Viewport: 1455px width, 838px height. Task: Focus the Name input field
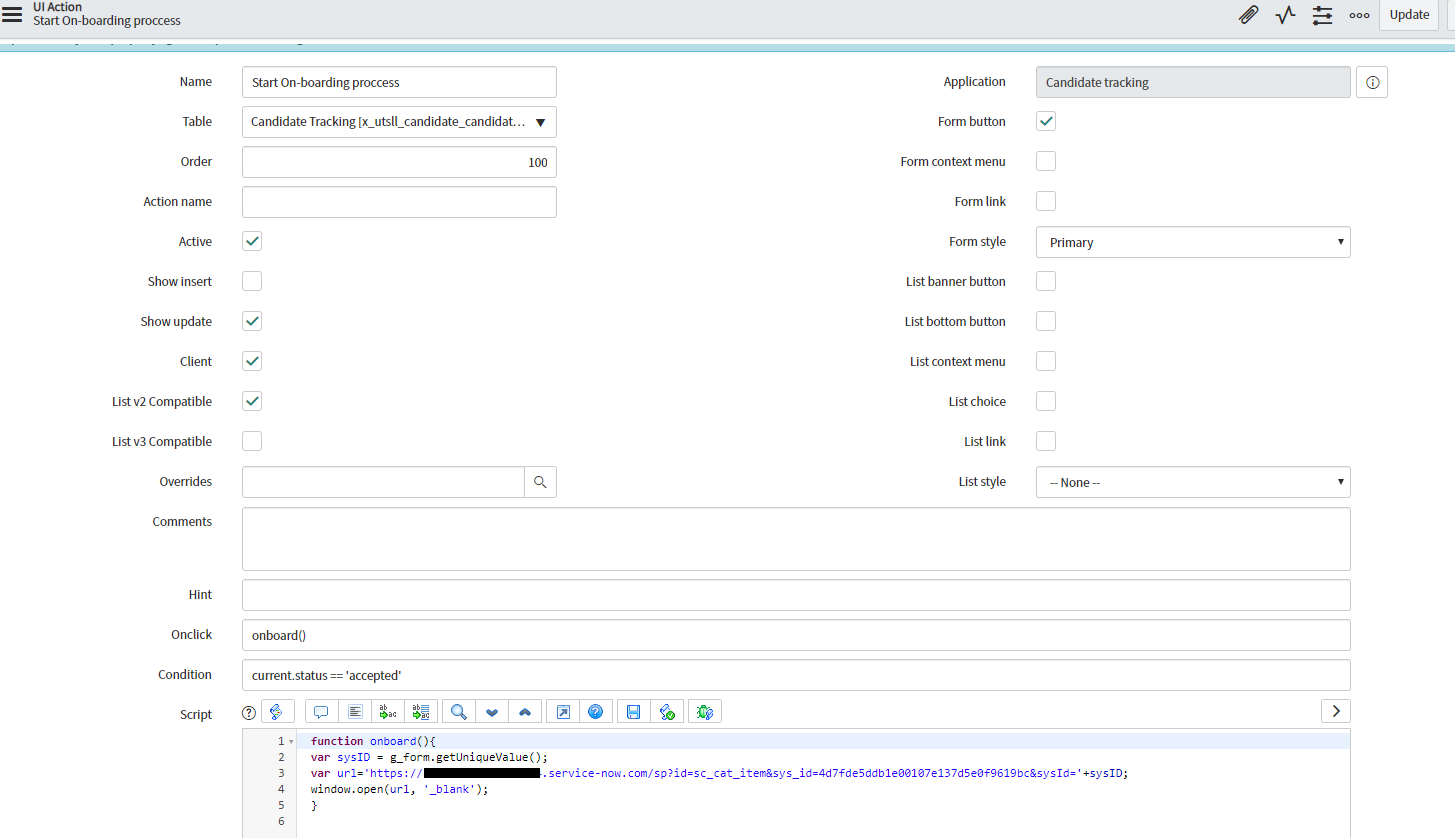[399, 82]
